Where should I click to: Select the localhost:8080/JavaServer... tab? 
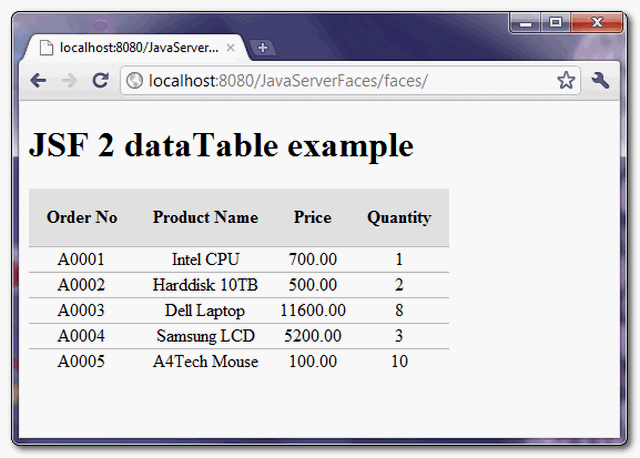pyautogui.click(x=137, y=48)
